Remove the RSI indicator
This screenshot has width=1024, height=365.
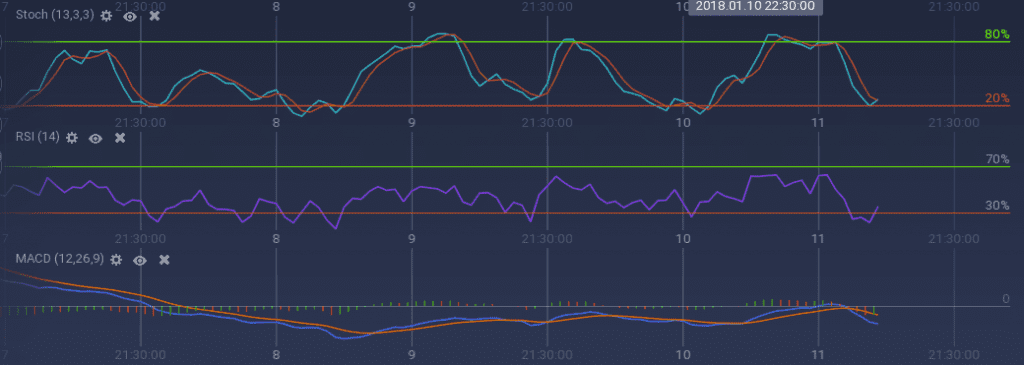pyautogui.click(x=120, y=138)
